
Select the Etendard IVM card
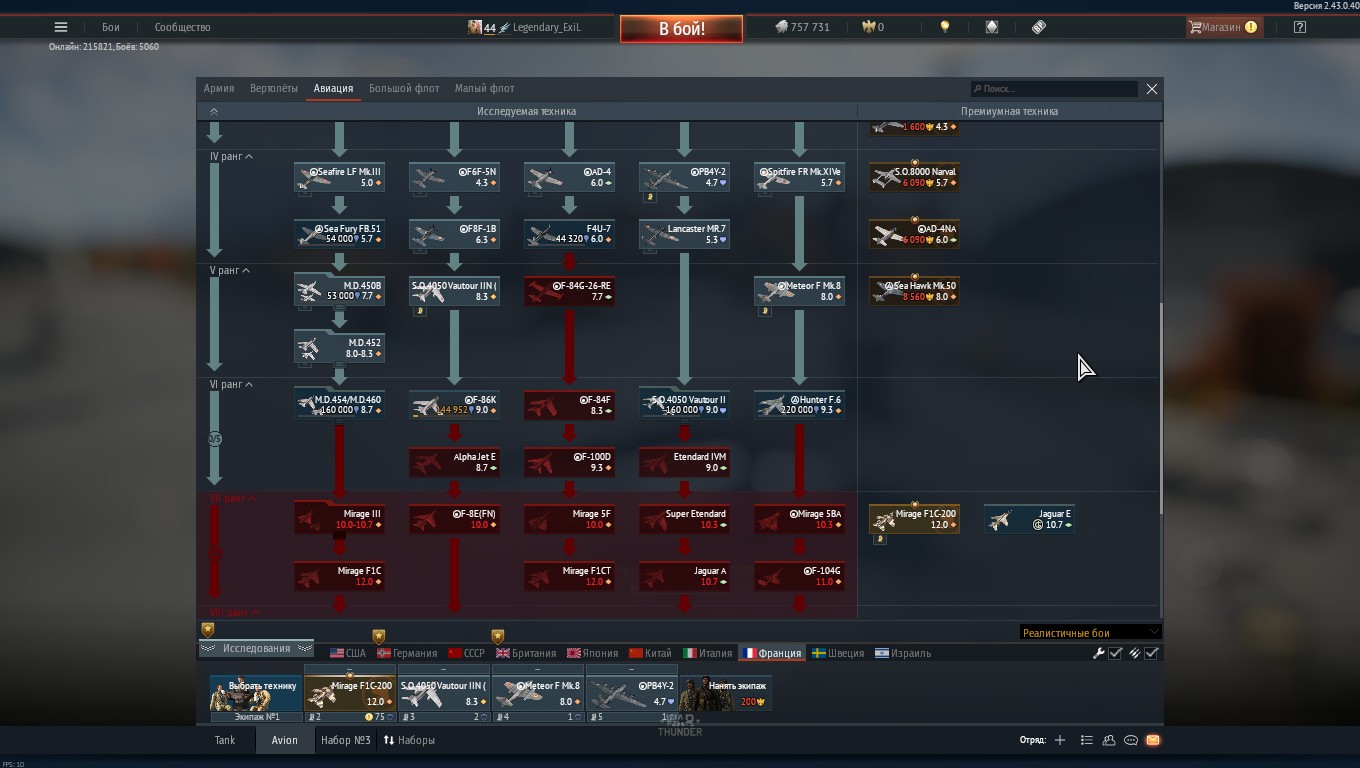coord(685,462)
